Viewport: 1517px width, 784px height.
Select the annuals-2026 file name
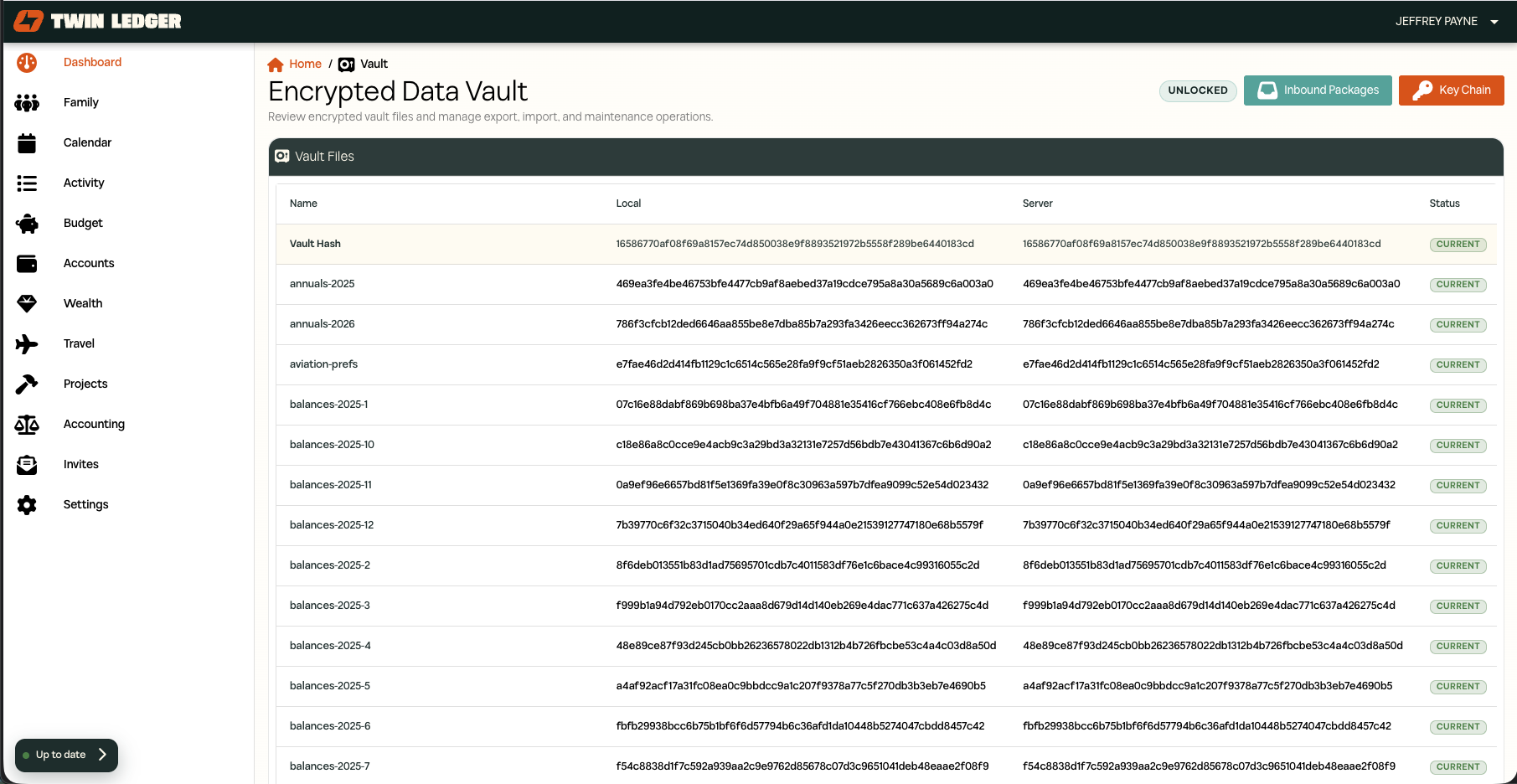(322, 324)
